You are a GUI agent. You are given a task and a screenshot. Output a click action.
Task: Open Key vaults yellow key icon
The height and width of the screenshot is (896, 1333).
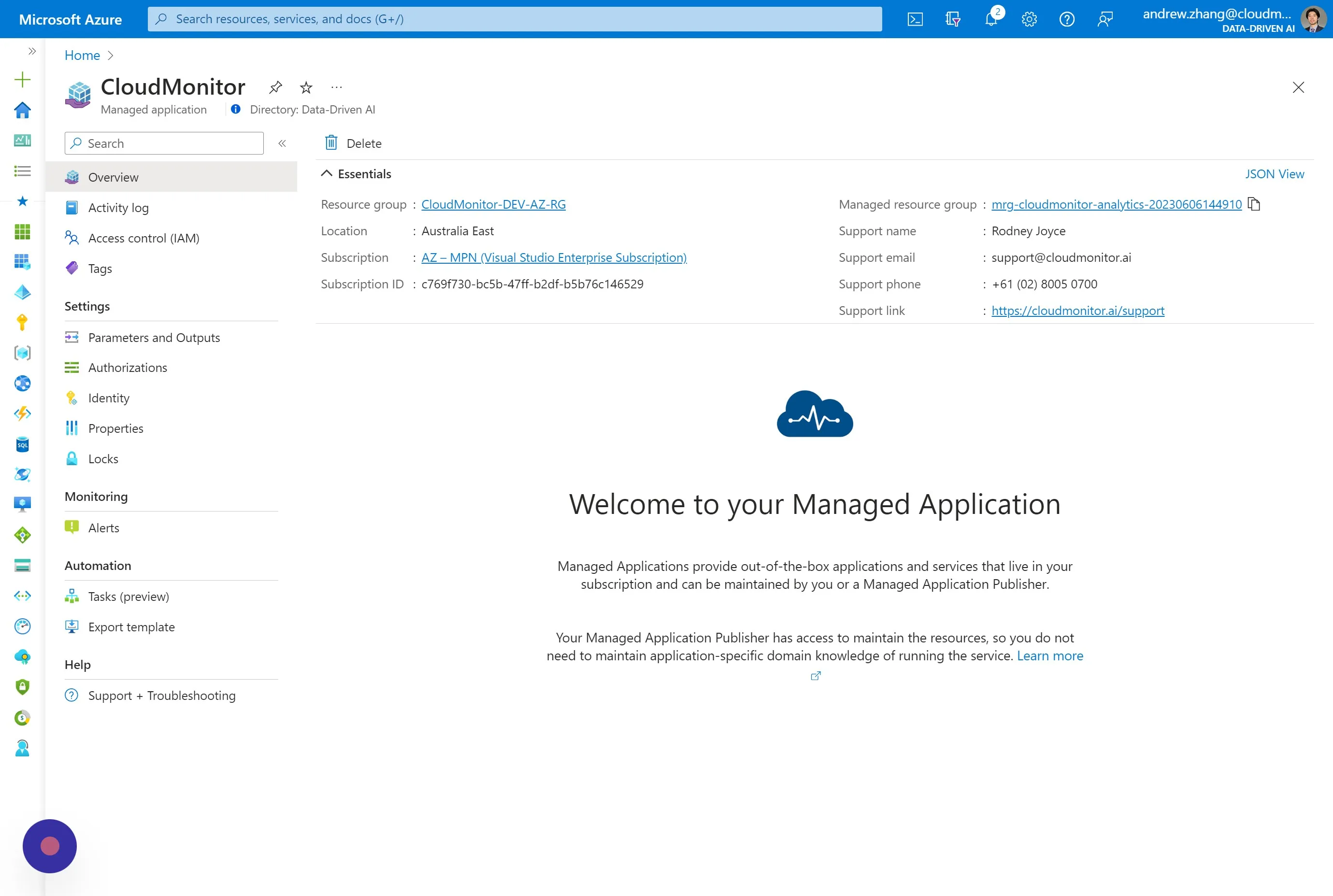tap(22, 322)
